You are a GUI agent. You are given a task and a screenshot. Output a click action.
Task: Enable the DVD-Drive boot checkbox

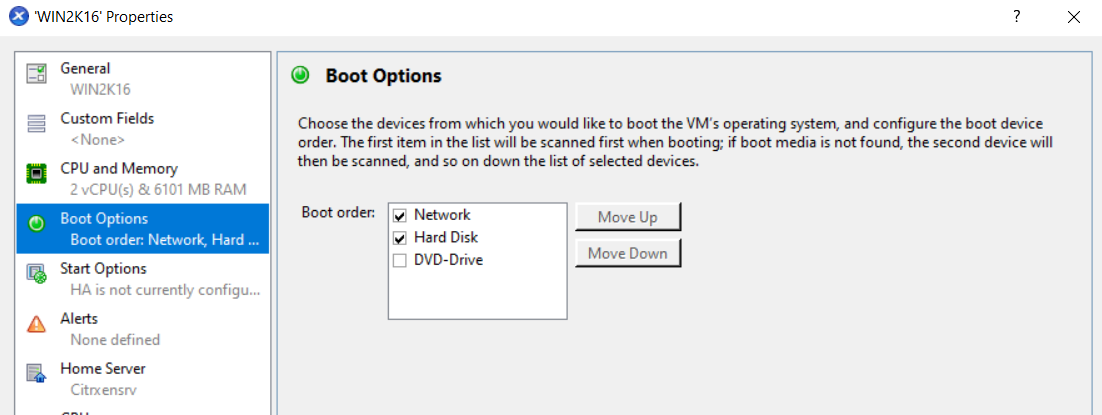400,261
